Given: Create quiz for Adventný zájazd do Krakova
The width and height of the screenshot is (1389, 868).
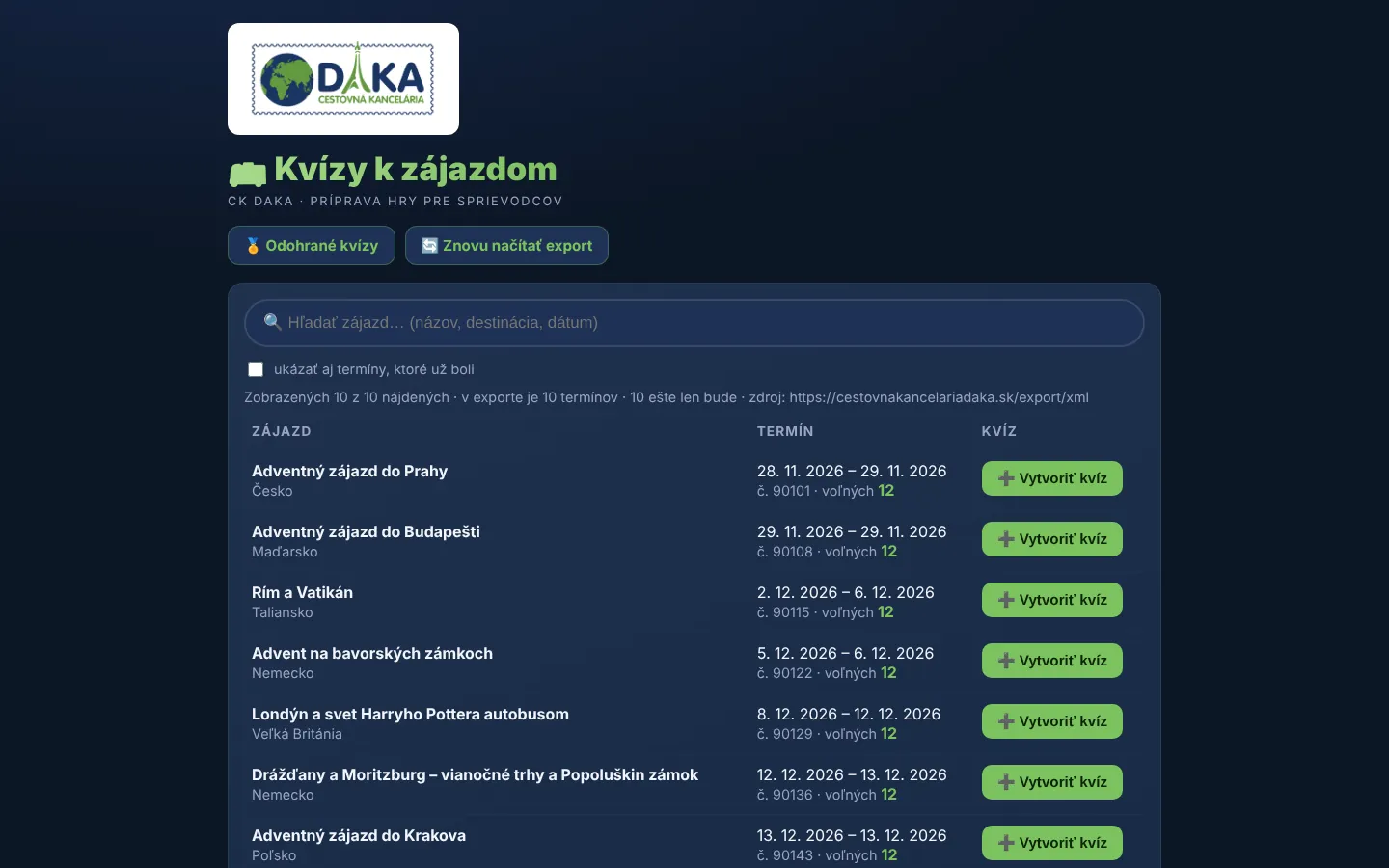Looking at the screenshot, I should (x=1052, y=843).
